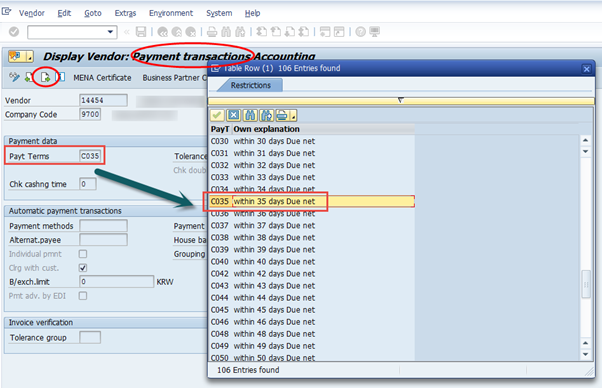Screen dimensions: 602x388
Task: Toggle the Clrg with cust. checkbox
Action: [83, 267]
